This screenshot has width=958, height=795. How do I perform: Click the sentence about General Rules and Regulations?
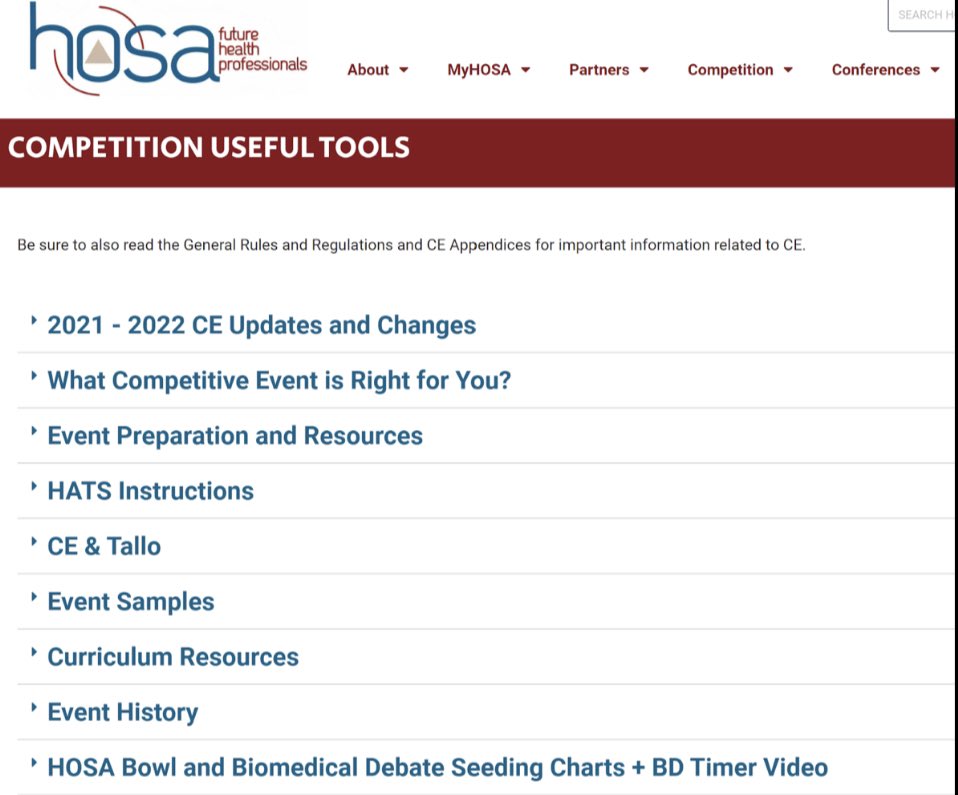pos(411,245)
